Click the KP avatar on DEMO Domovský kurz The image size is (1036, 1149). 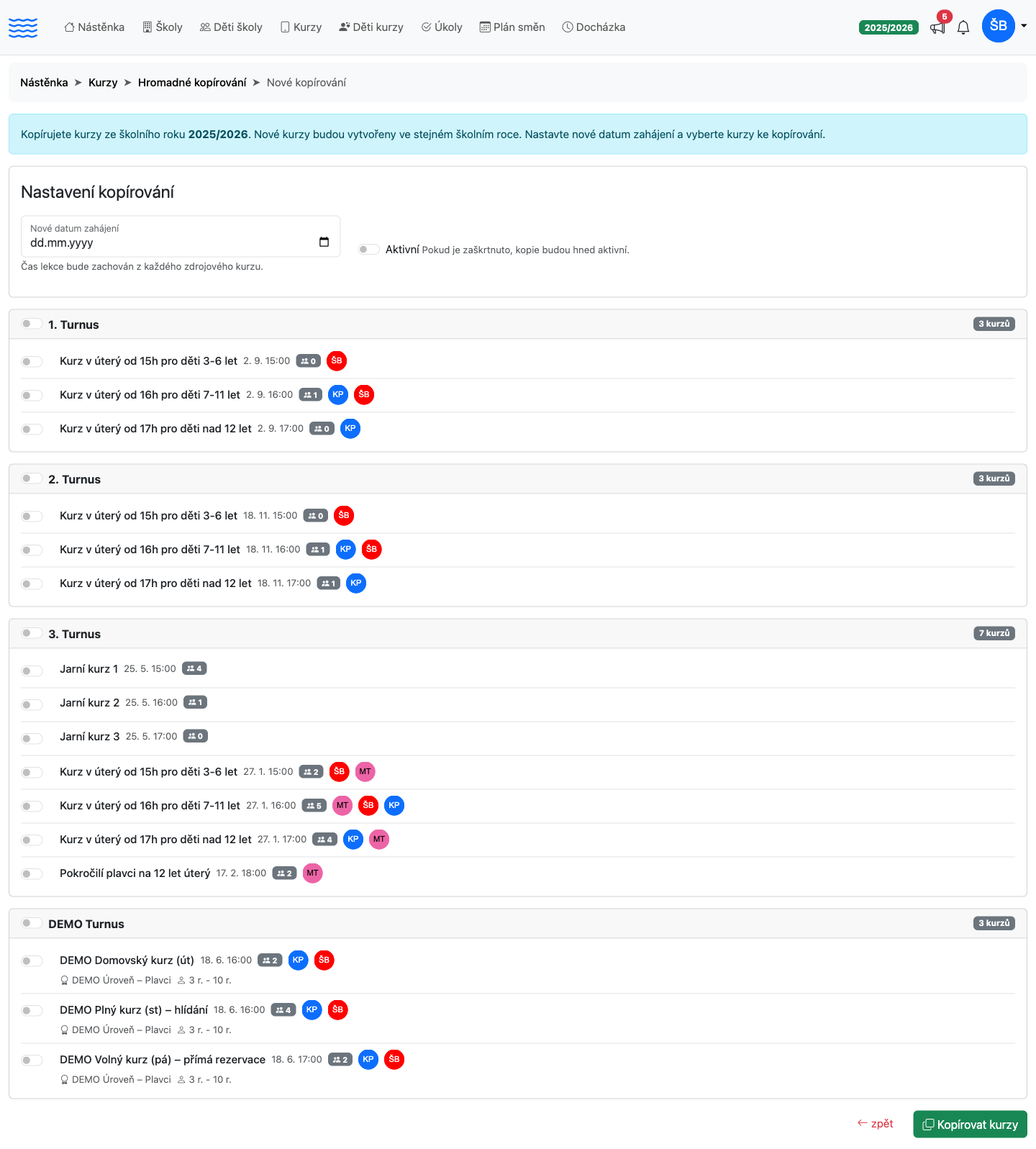point(299,960)
